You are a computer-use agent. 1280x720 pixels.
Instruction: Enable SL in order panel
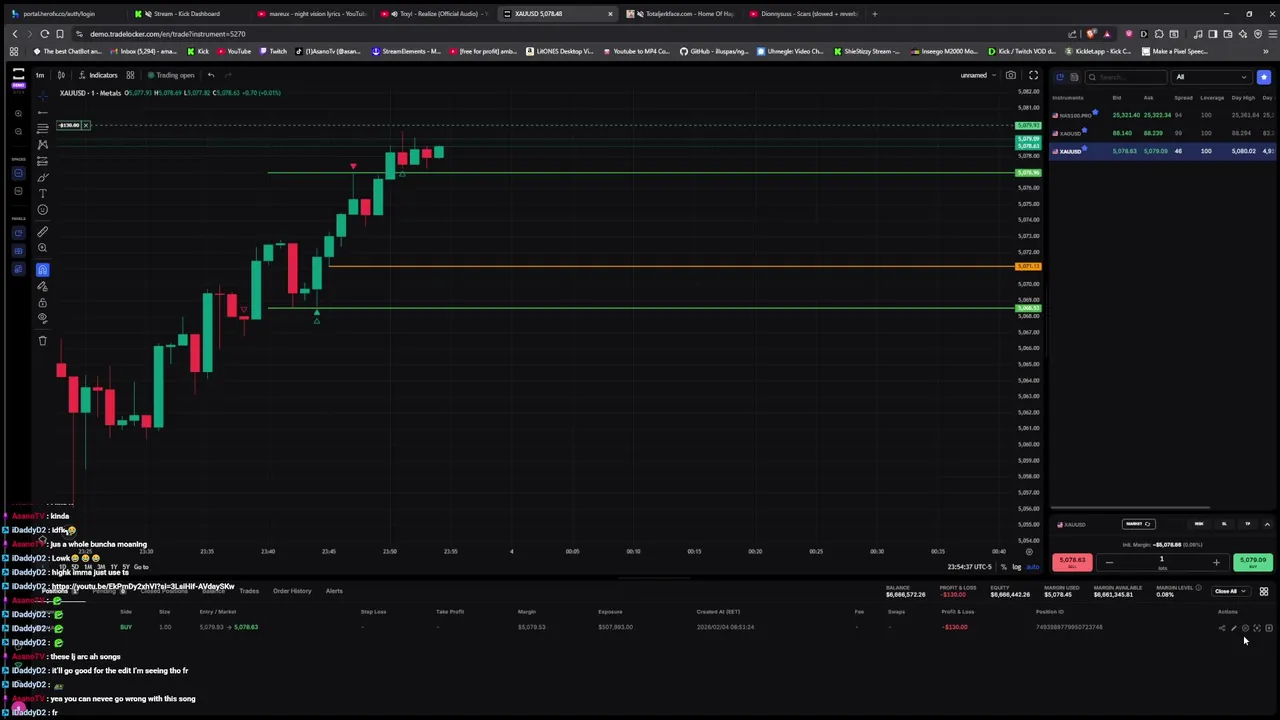[x=1223, y=524]
